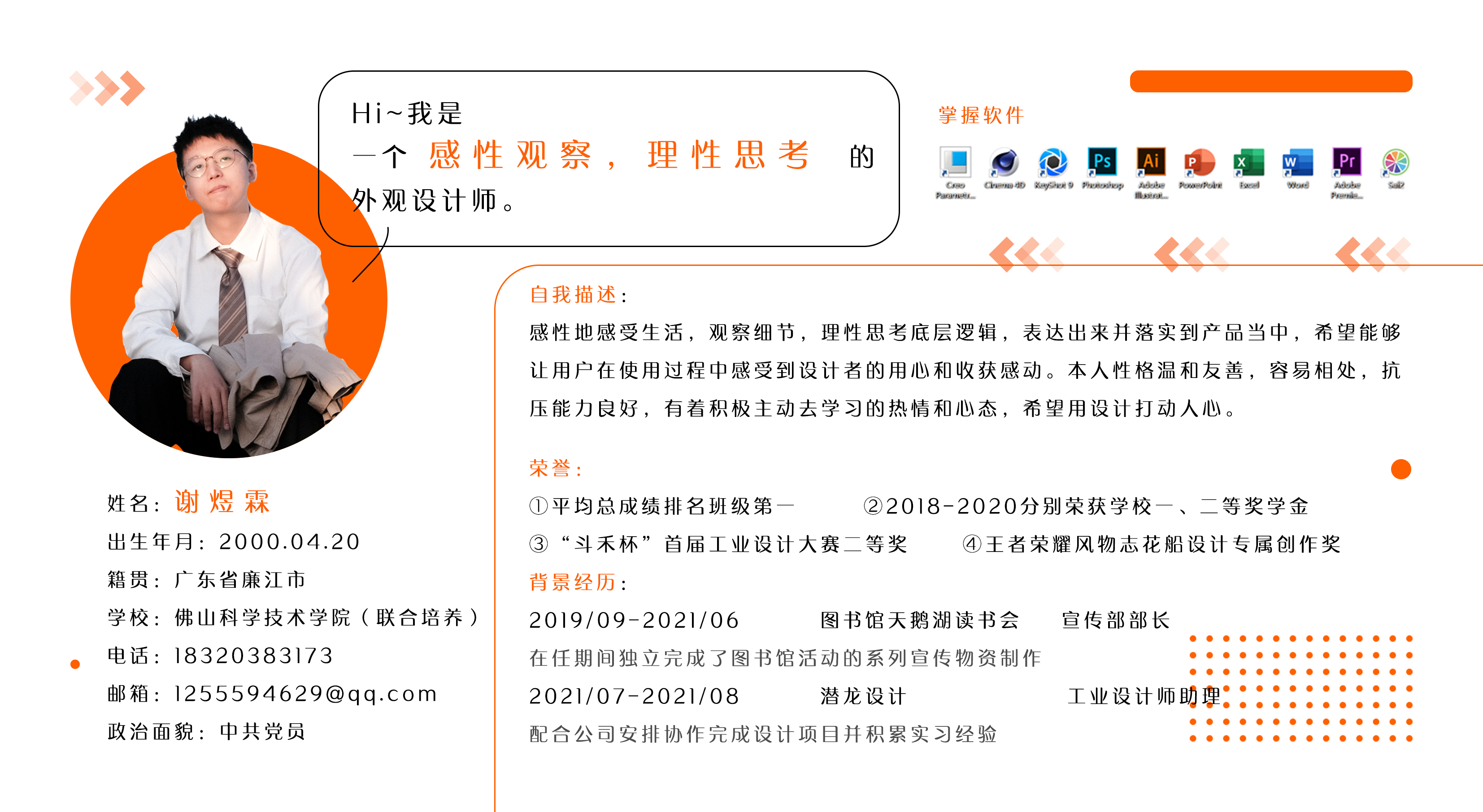1483x812 pixels.
Task: Click the large orange dot beside 荣誉 section
Action: tap(1400, 469)
